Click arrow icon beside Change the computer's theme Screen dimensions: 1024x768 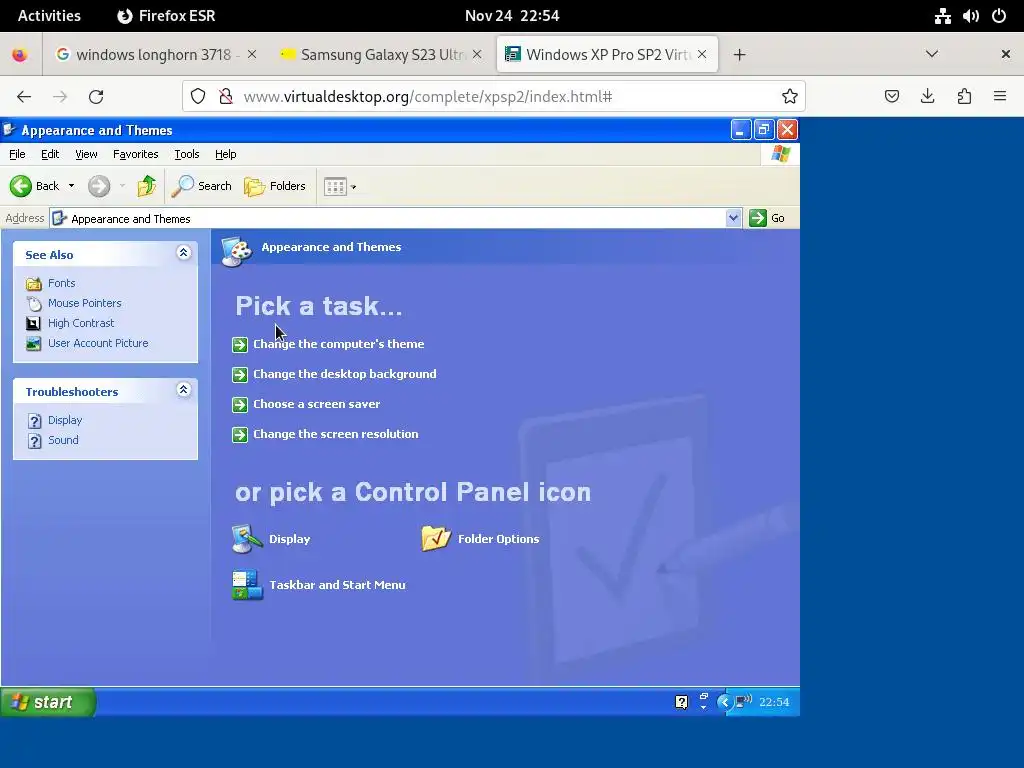pyautogui.click(x=240, y=344)
